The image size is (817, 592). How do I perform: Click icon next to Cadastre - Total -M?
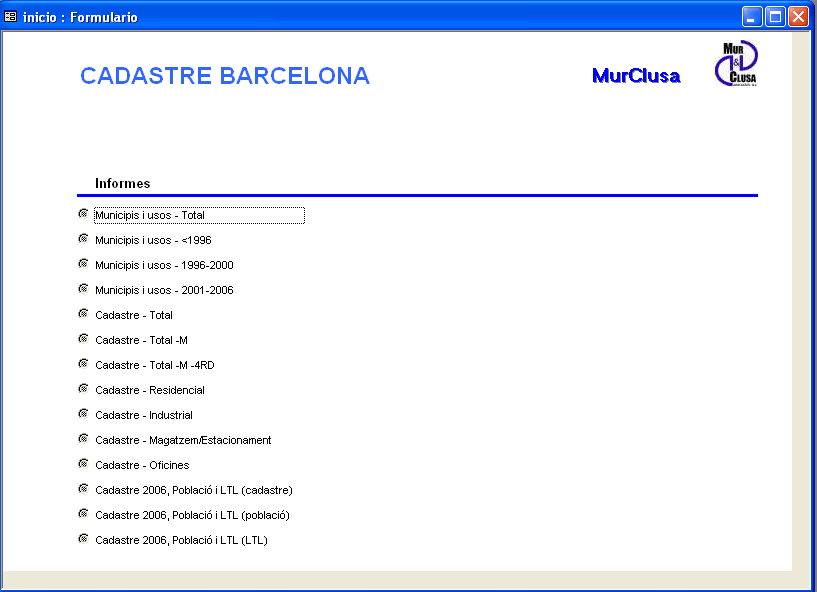pyautogui.click(x=83, y=339)
